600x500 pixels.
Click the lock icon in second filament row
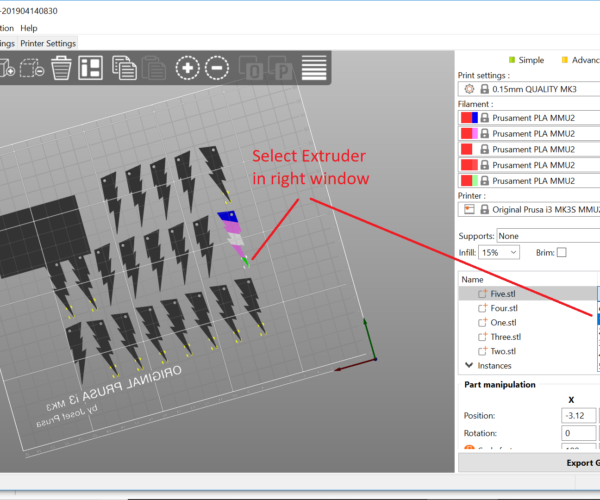tap(484, 134)
